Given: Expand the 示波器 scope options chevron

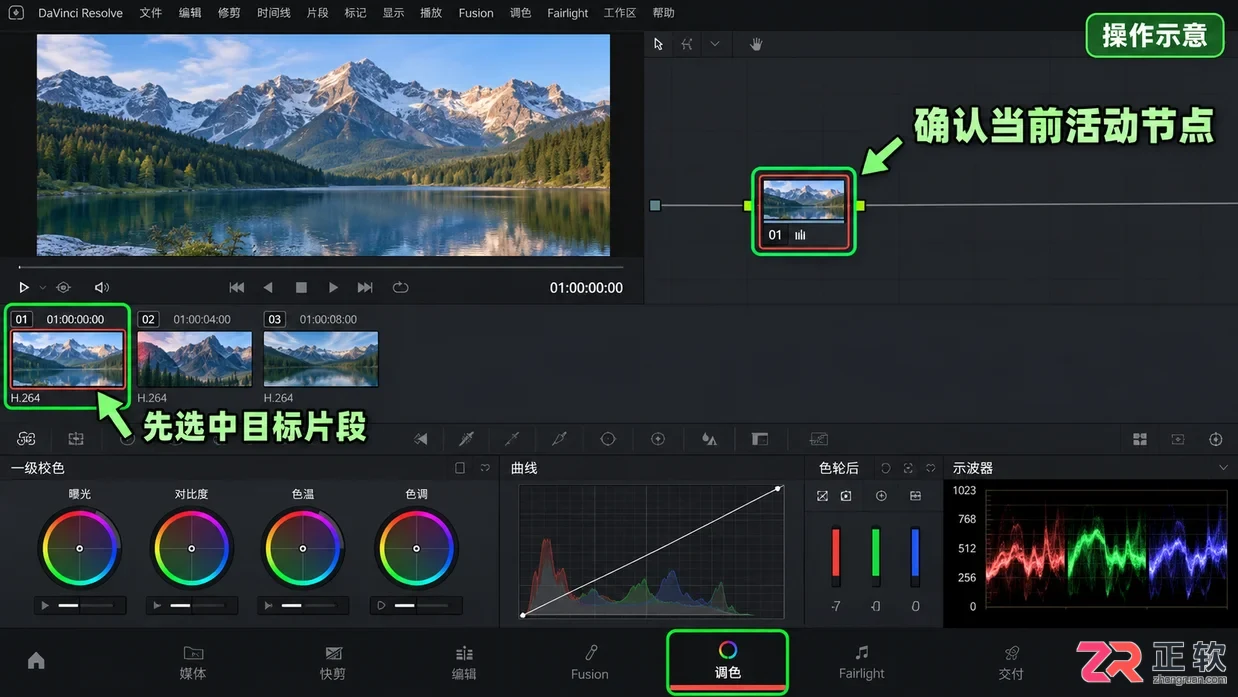Looking at the screenshot, I should click(1223, 468).
